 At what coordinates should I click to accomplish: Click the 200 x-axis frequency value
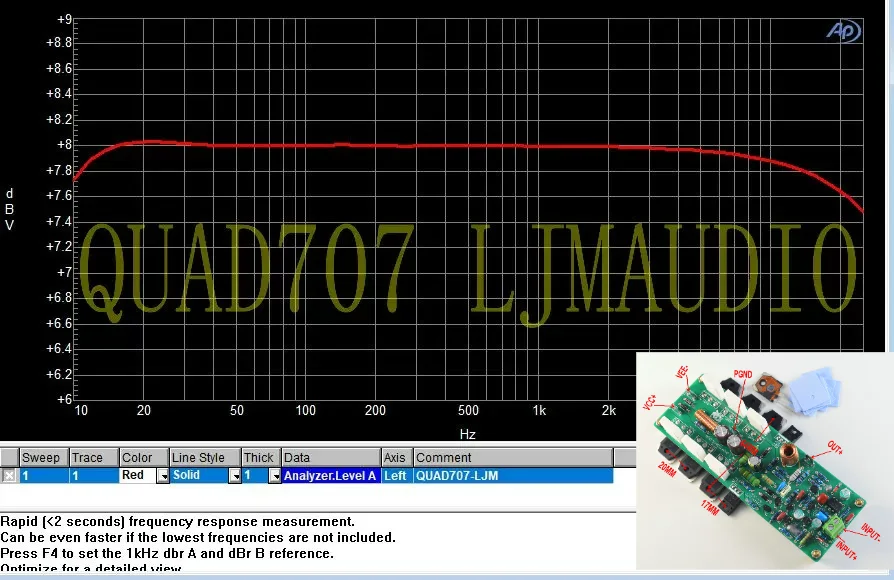(x=375, y=410)
